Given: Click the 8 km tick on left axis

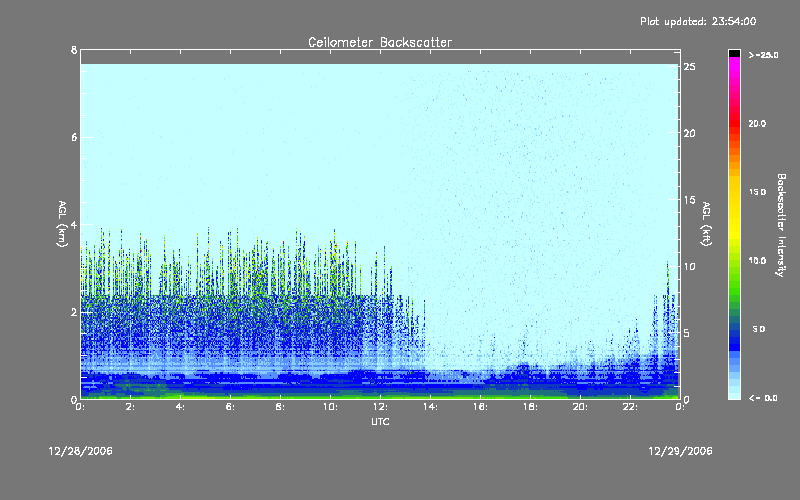Looking at the screenshot, I should [x=74, y=50].
